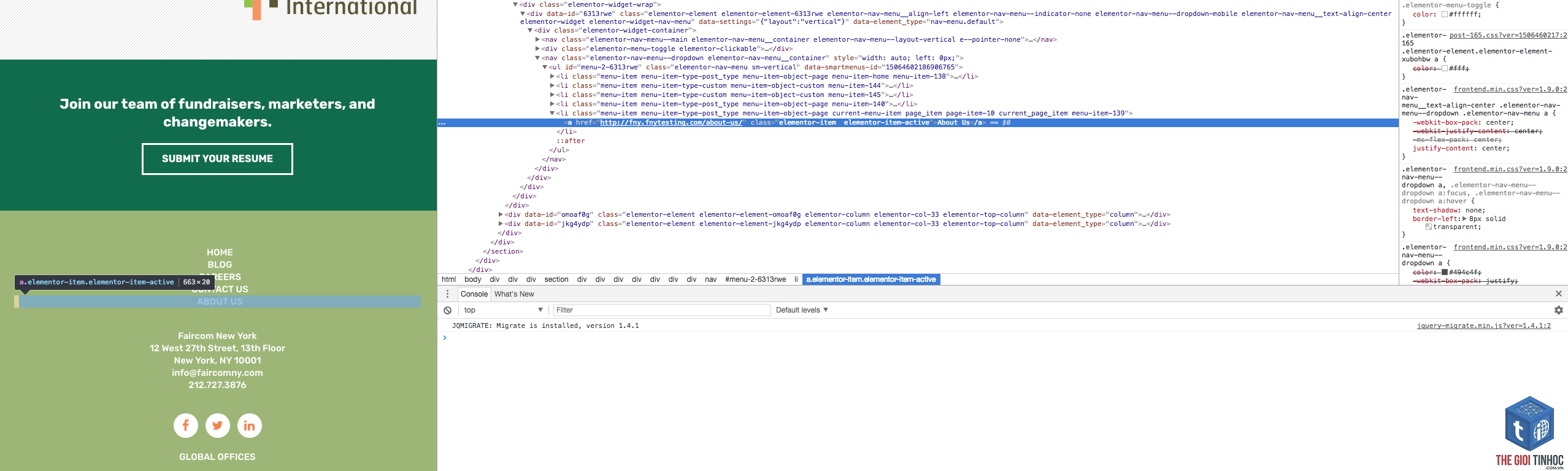1568x471 pixels.
Task: Open frontend.min.css link for text-align-center rule
Action: 1510,89
